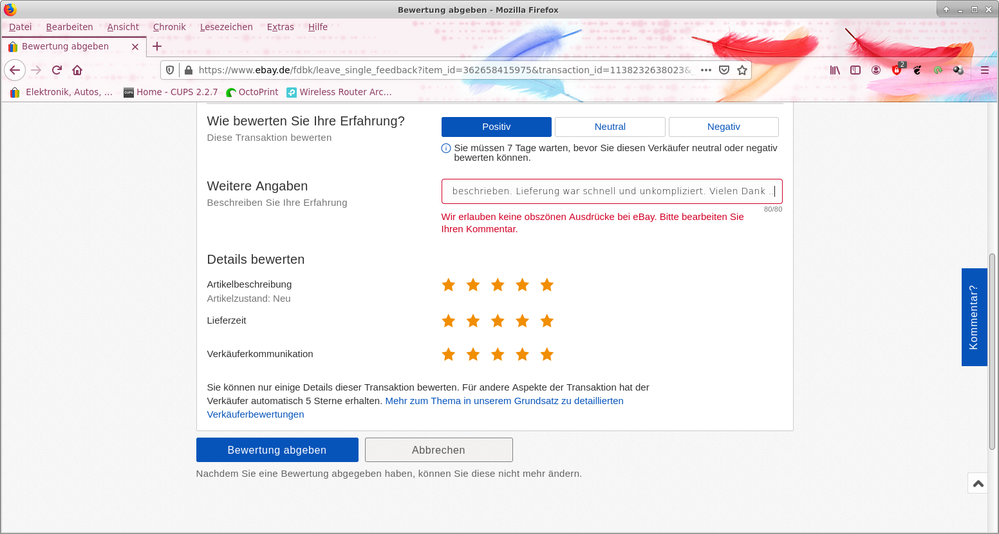Viewport: 999px width, 534px height.
Task: Select the Positiv rating option
Action: (x=496, y=127)
